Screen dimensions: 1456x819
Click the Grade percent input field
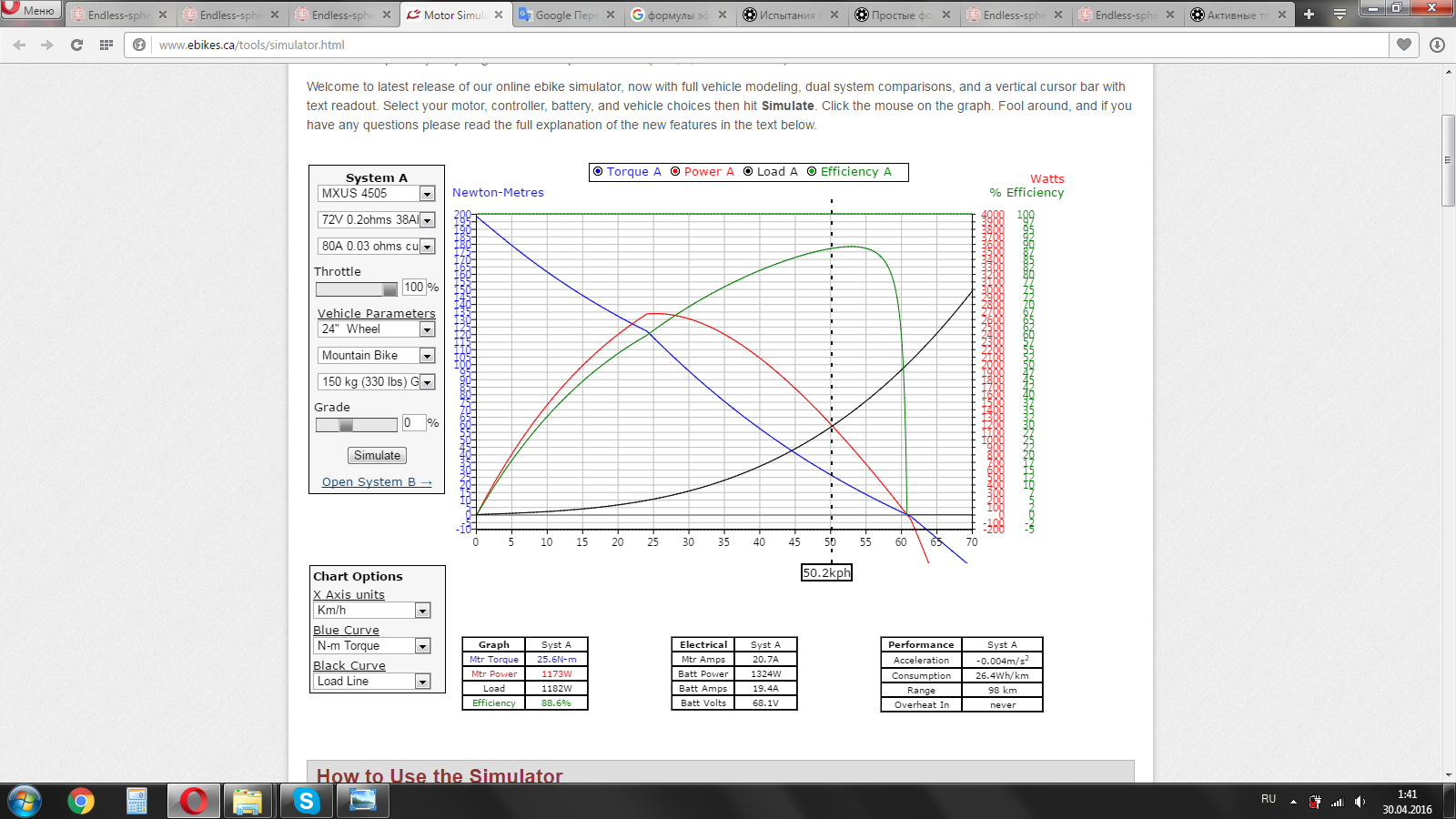pyautogui.click(x=413, y=423)
